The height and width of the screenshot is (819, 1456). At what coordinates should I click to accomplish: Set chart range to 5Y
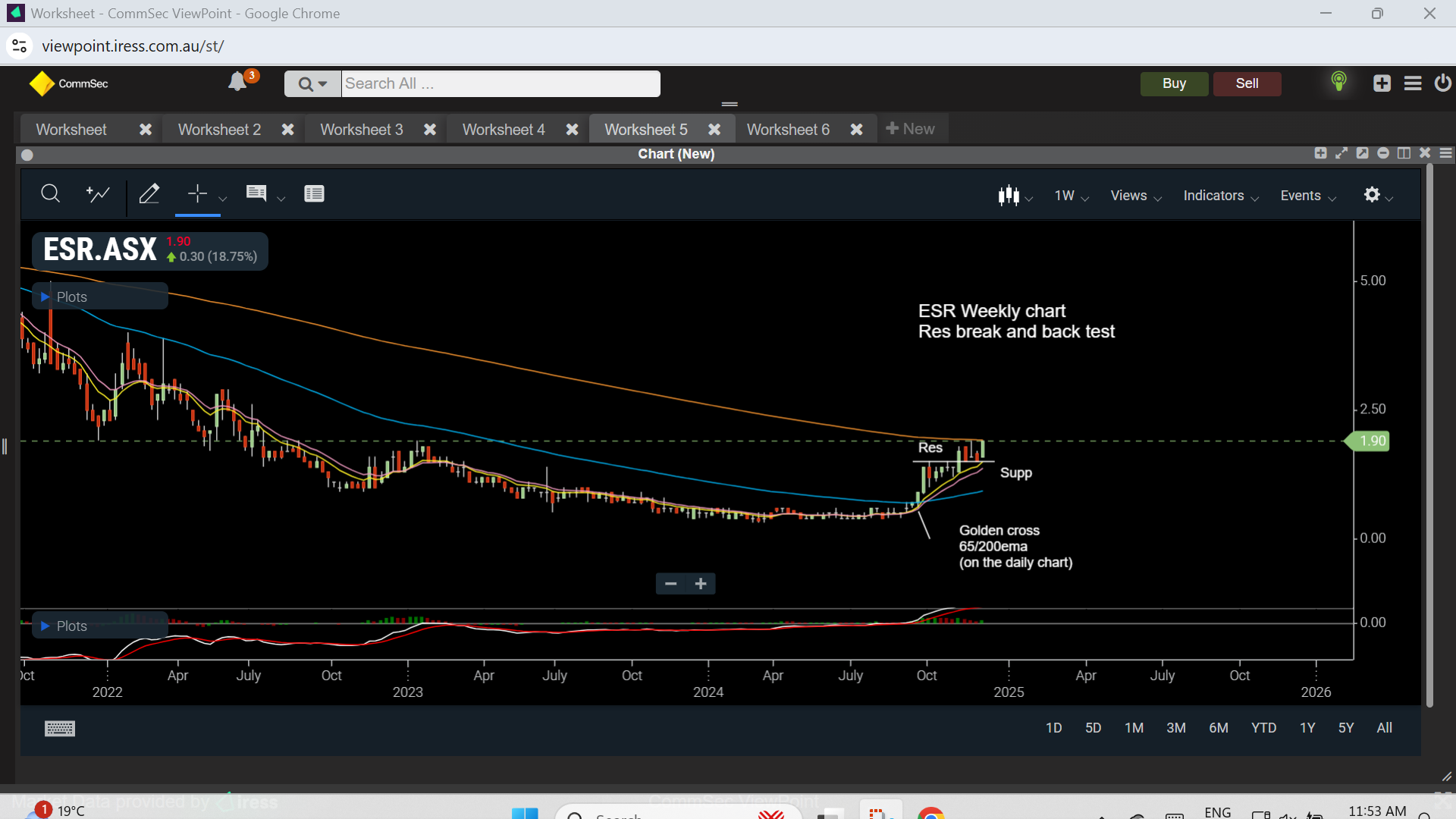click(1346, 728)
